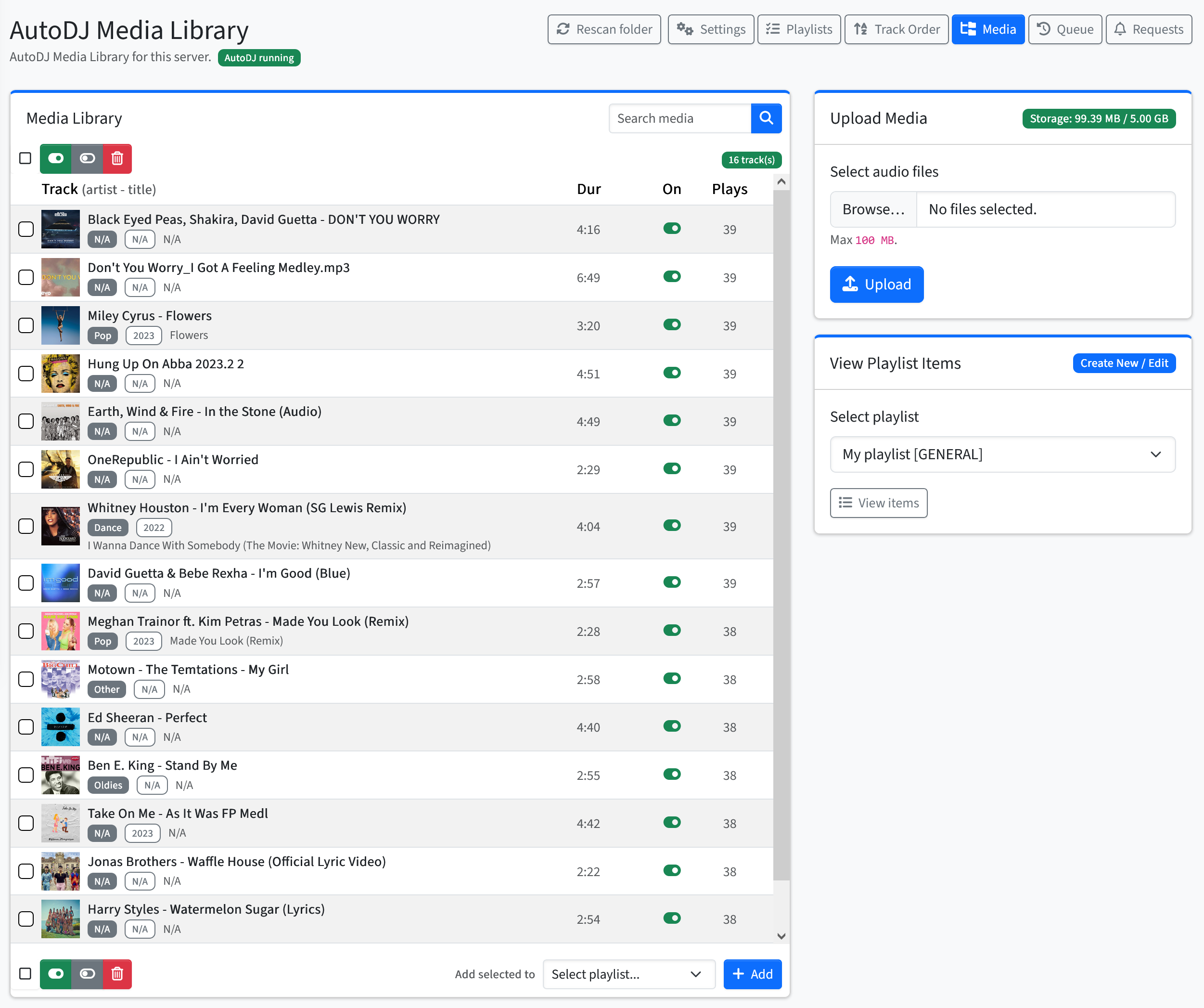Click the View items button
The width and height of the screenshot is (1204, 1008).
[x=878, y=503]
